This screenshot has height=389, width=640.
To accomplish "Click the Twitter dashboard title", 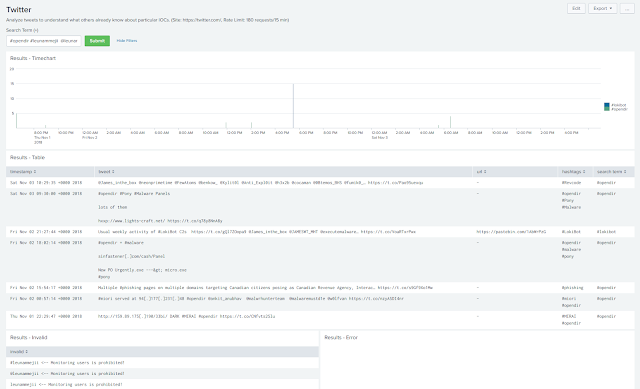I will [x=19, y=10].
